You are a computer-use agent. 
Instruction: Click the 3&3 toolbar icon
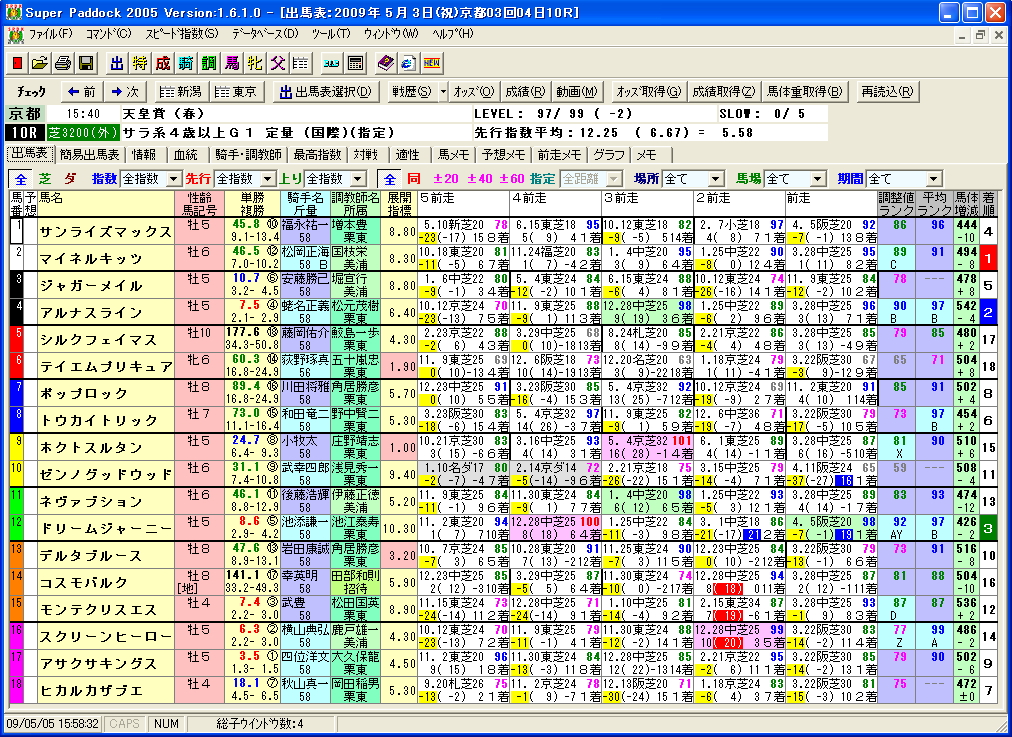pyautogui.click(x=332, y=63)
